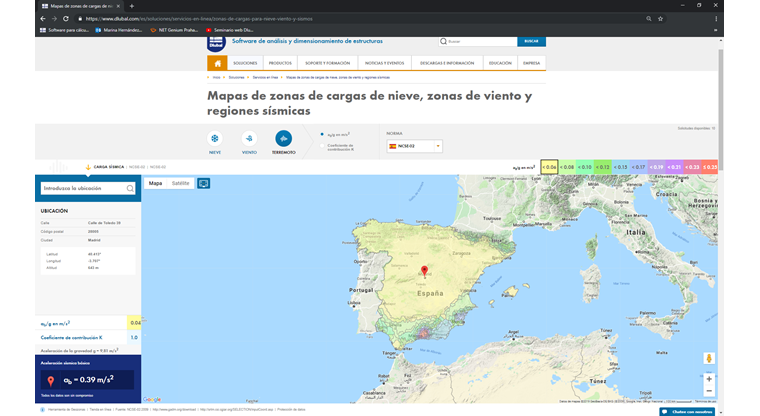Select ag/g en m/s² radio option
Image resolution: width=760 pixels, height=416 pixels.
point(322,134)
